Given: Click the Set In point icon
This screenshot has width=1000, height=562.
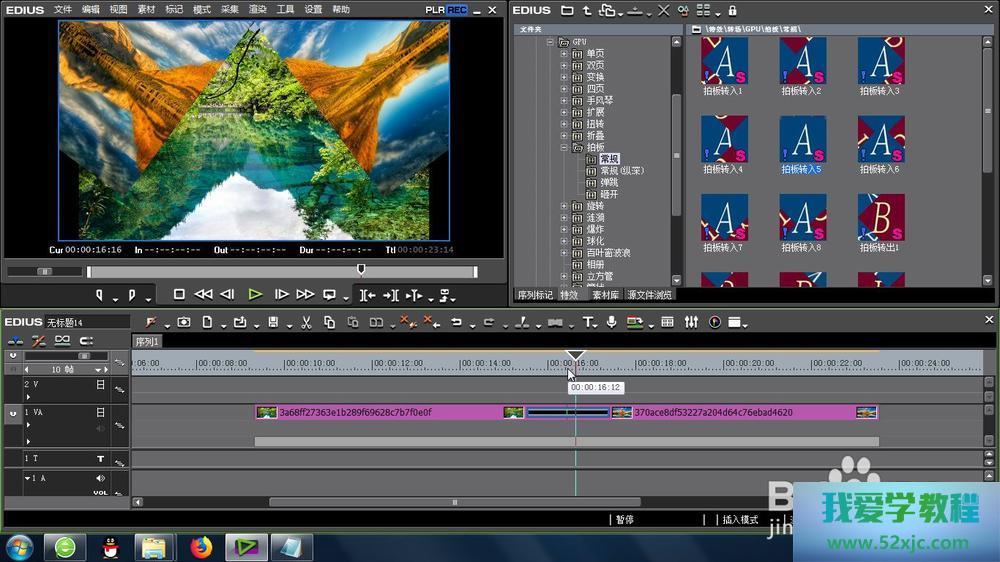Looking at the screenshot, I should (100, 295).
